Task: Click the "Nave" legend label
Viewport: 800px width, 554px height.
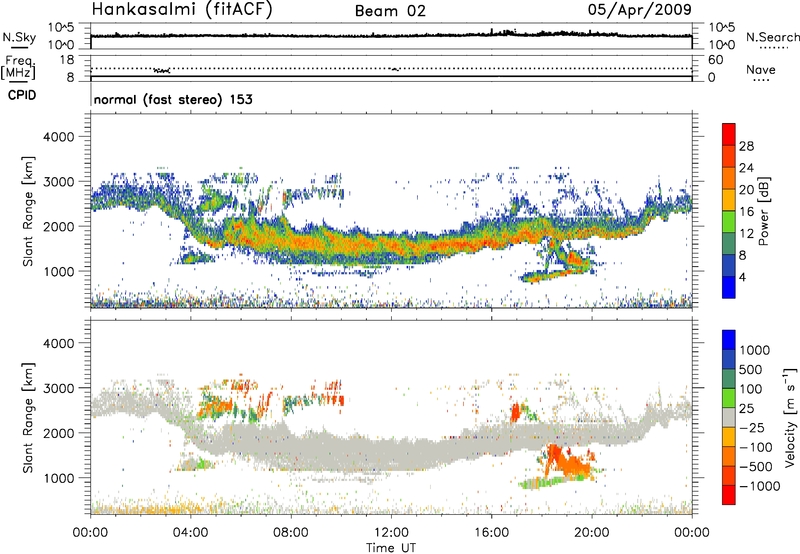Action: click(761, 69)
